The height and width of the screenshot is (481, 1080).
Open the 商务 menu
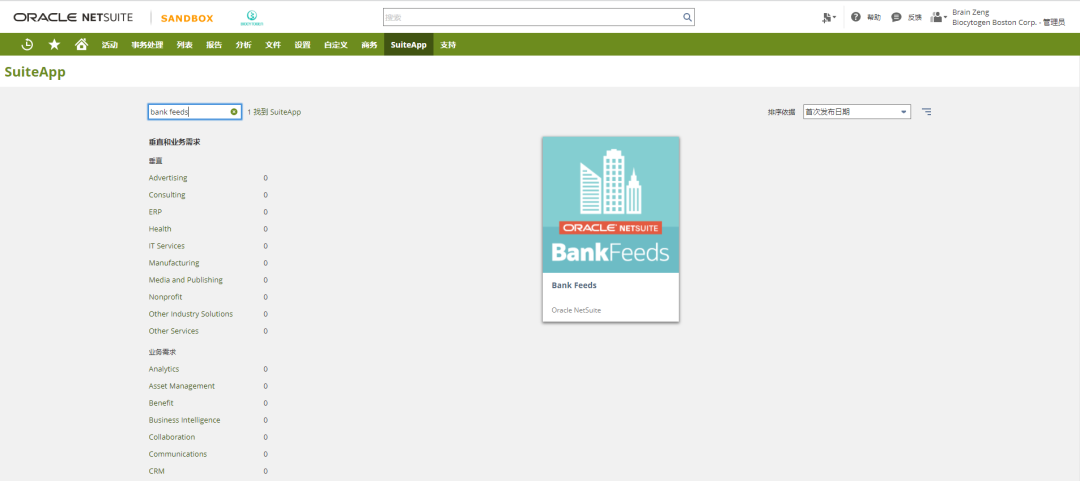pyautogui.click(x=369, y=45)
